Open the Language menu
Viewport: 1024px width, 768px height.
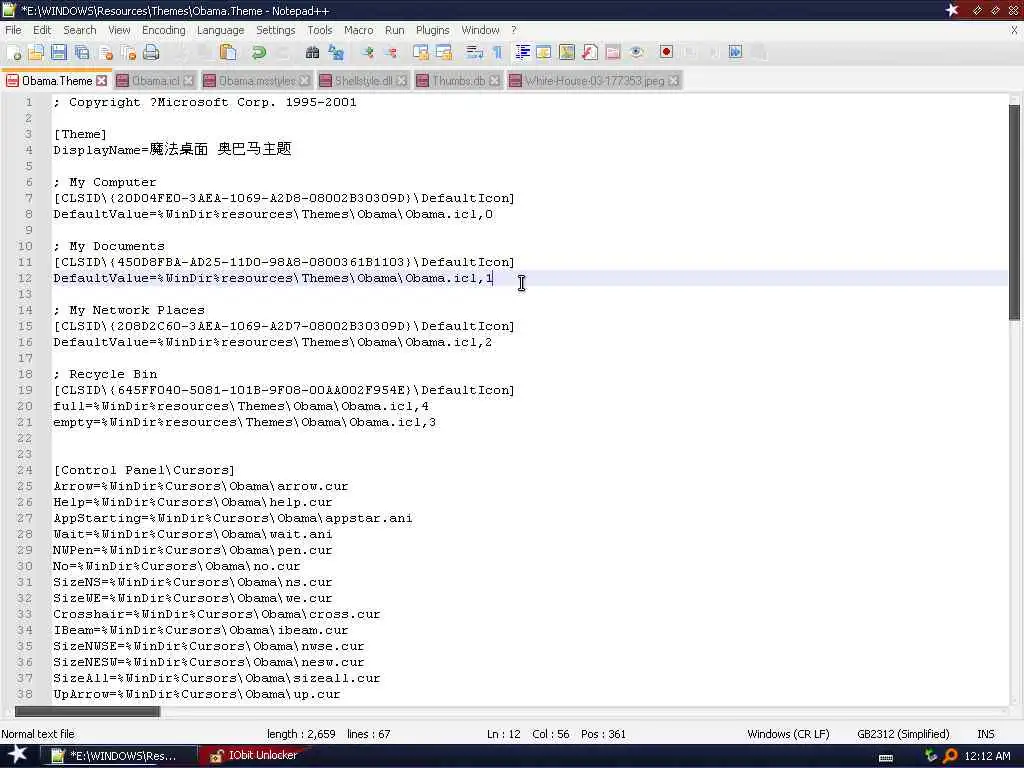pyautogui.click(x=220, y=30)
